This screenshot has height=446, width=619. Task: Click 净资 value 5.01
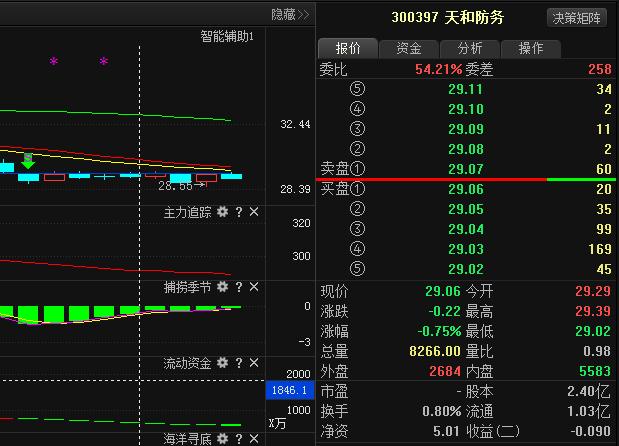click(x=447, y=431)
